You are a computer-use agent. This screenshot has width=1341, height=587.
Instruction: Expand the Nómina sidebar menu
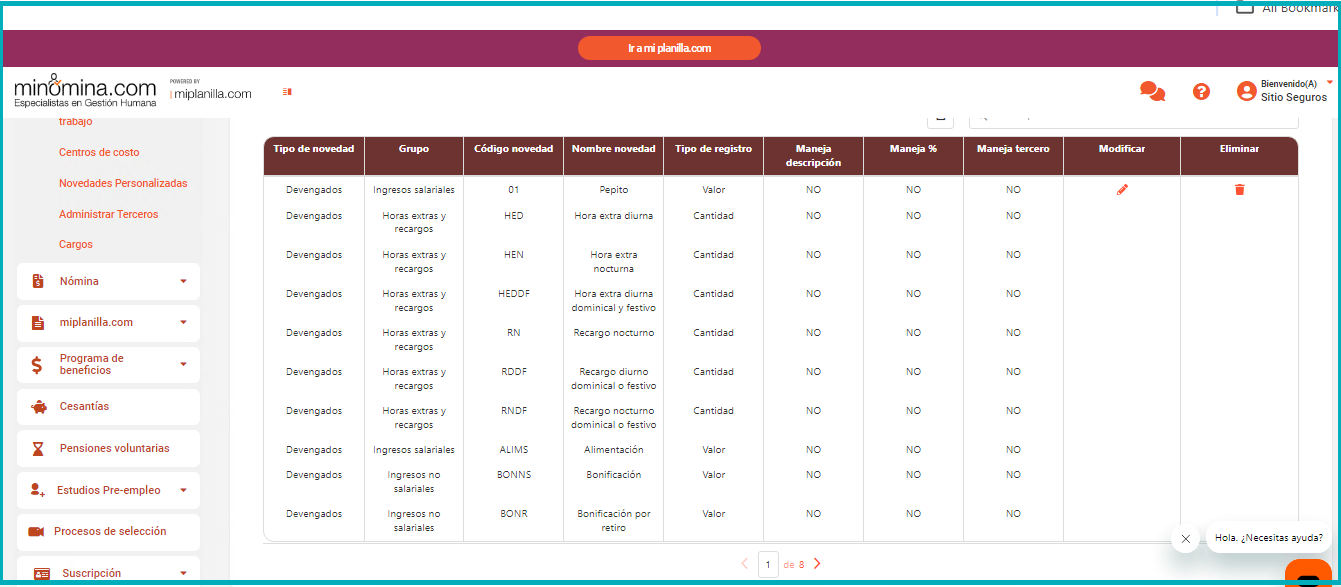pyautogui.click(x=183, y=282)
